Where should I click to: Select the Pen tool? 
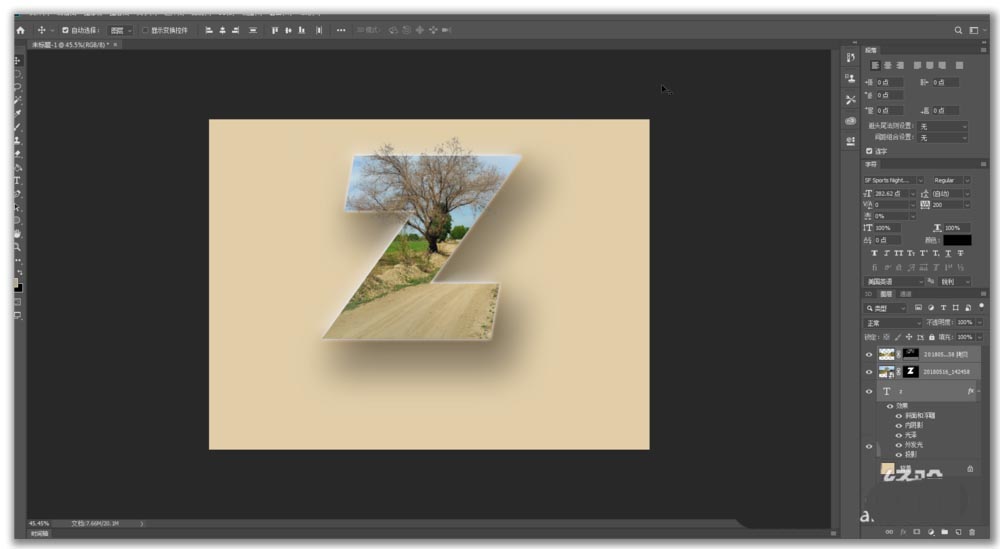pyautogui.click(x=18, y=194)
